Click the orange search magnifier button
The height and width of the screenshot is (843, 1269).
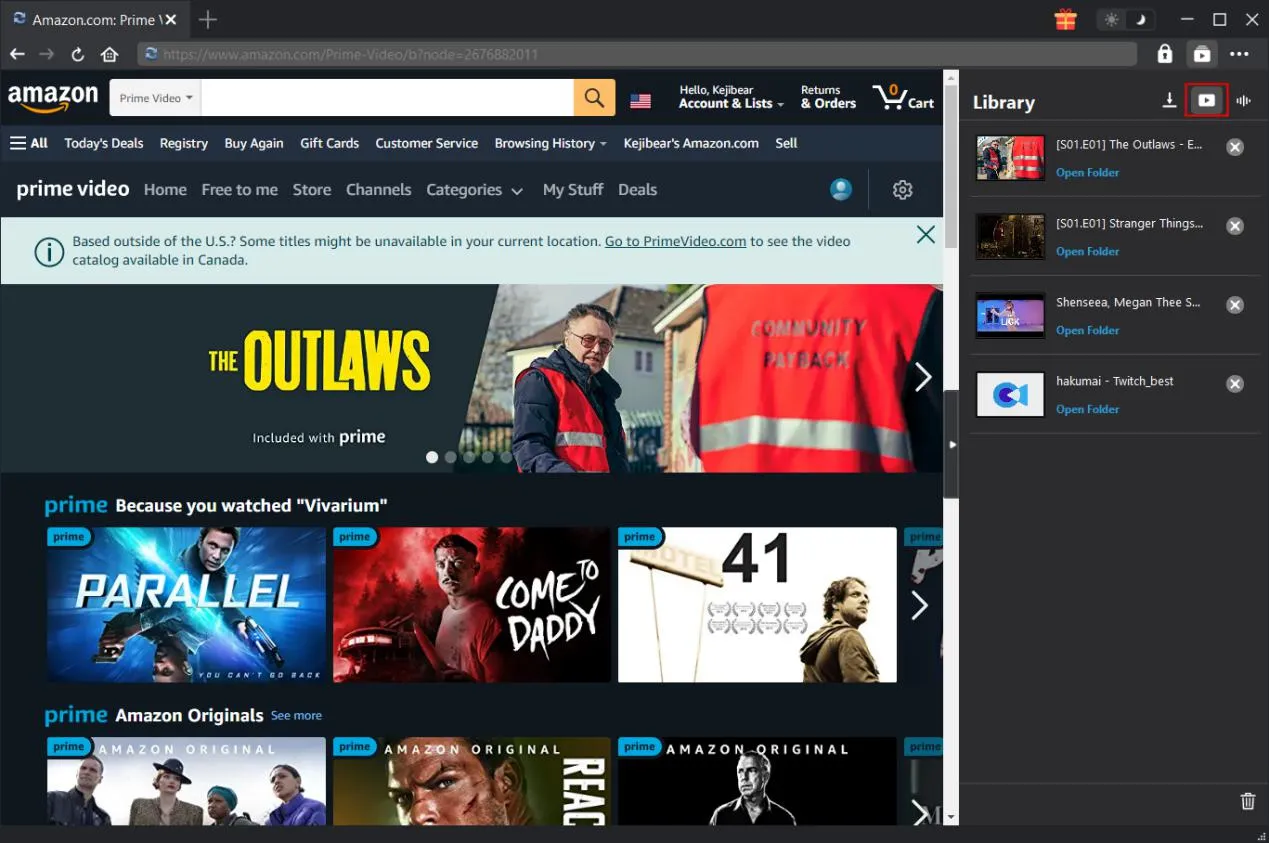[594, 97]
